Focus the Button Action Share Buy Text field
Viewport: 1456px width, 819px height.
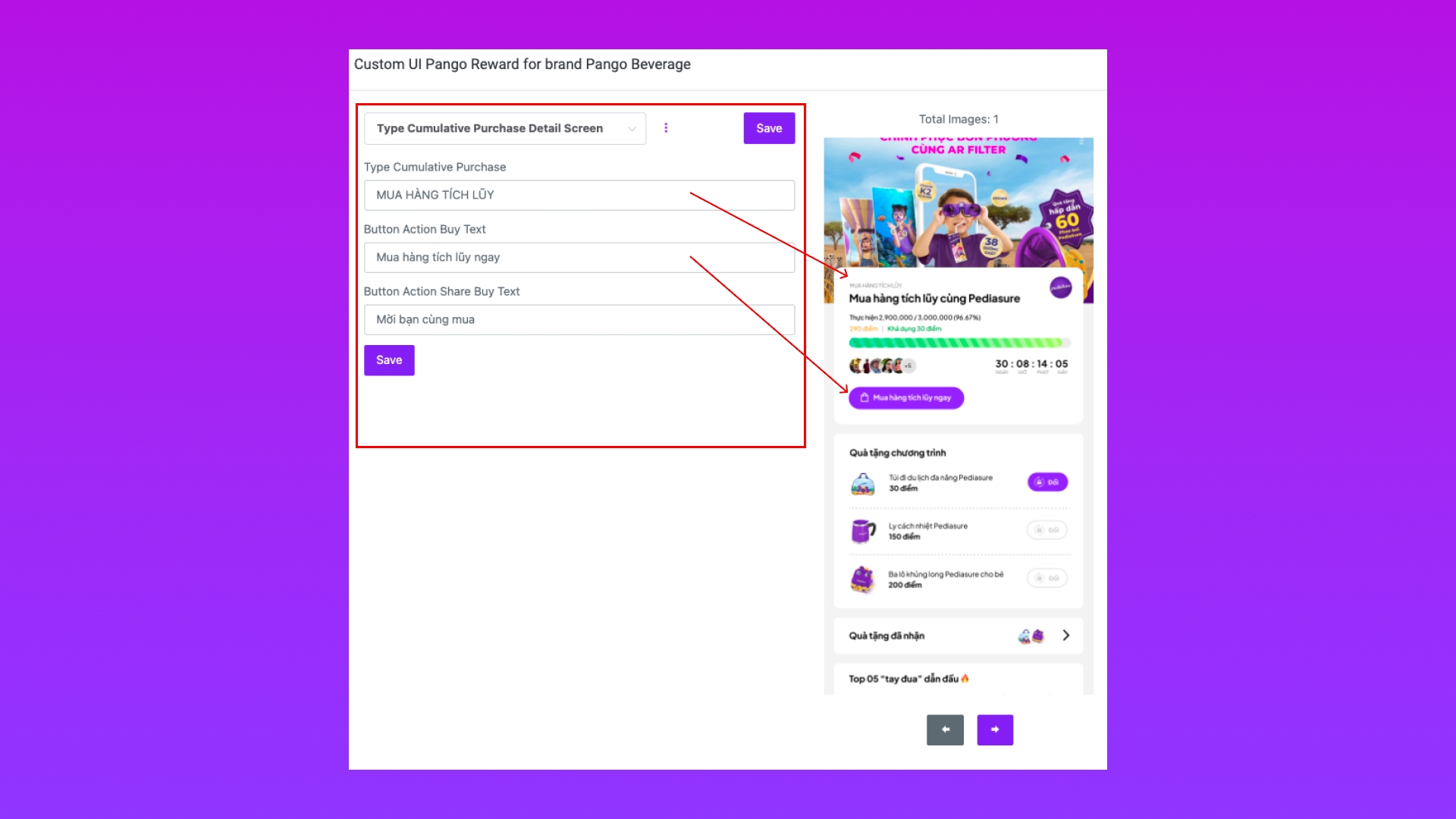(x=579, y=319)
